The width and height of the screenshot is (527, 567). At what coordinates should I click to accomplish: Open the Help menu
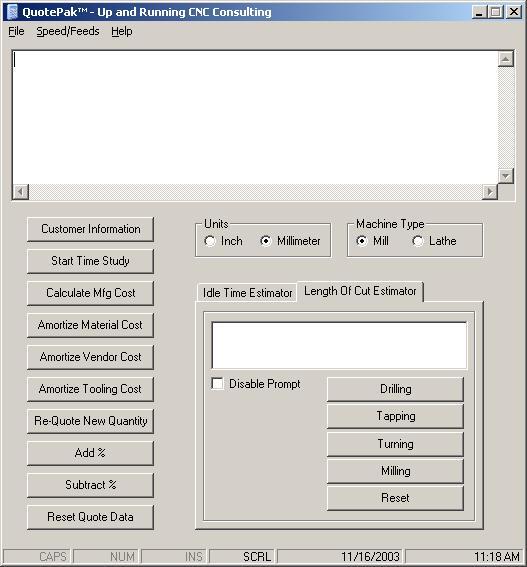tap(122, 31)
